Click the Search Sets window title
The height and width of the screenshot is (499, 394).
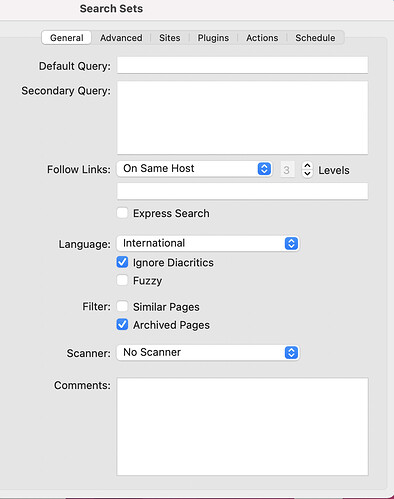[x=111, y=8]
